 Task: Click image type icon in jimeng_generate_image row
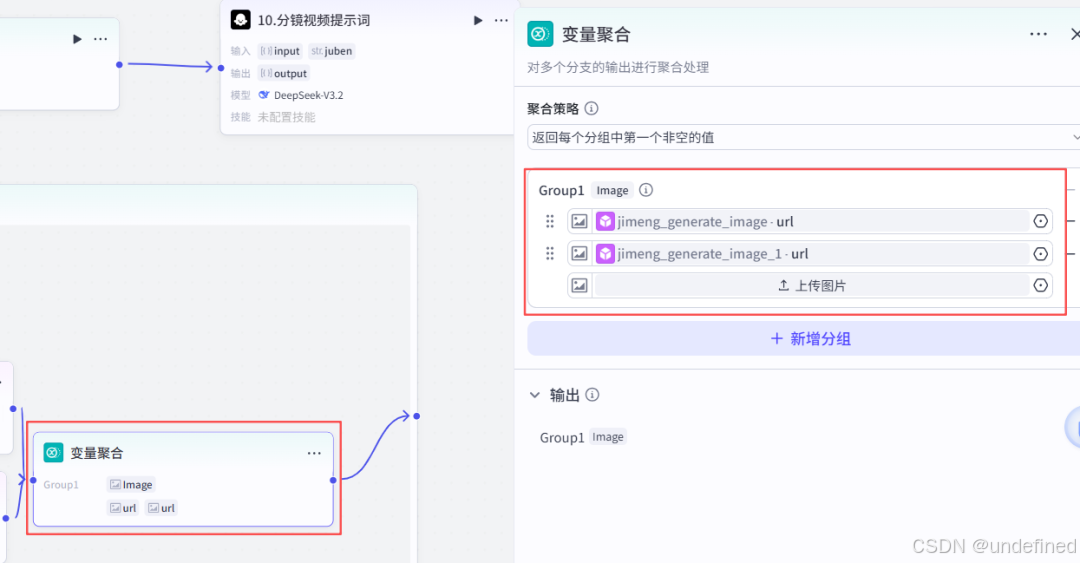579,221
